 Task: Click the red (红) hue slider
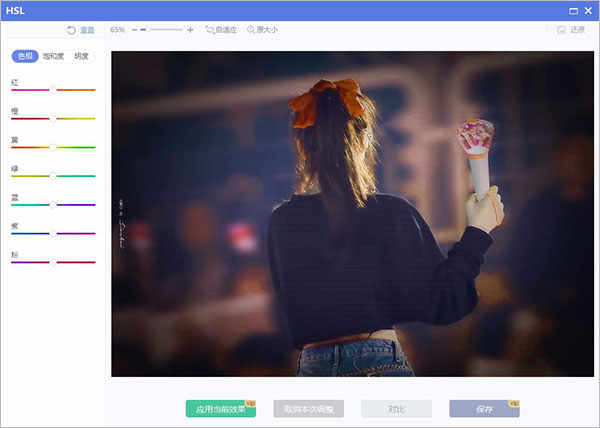(53, 90)
